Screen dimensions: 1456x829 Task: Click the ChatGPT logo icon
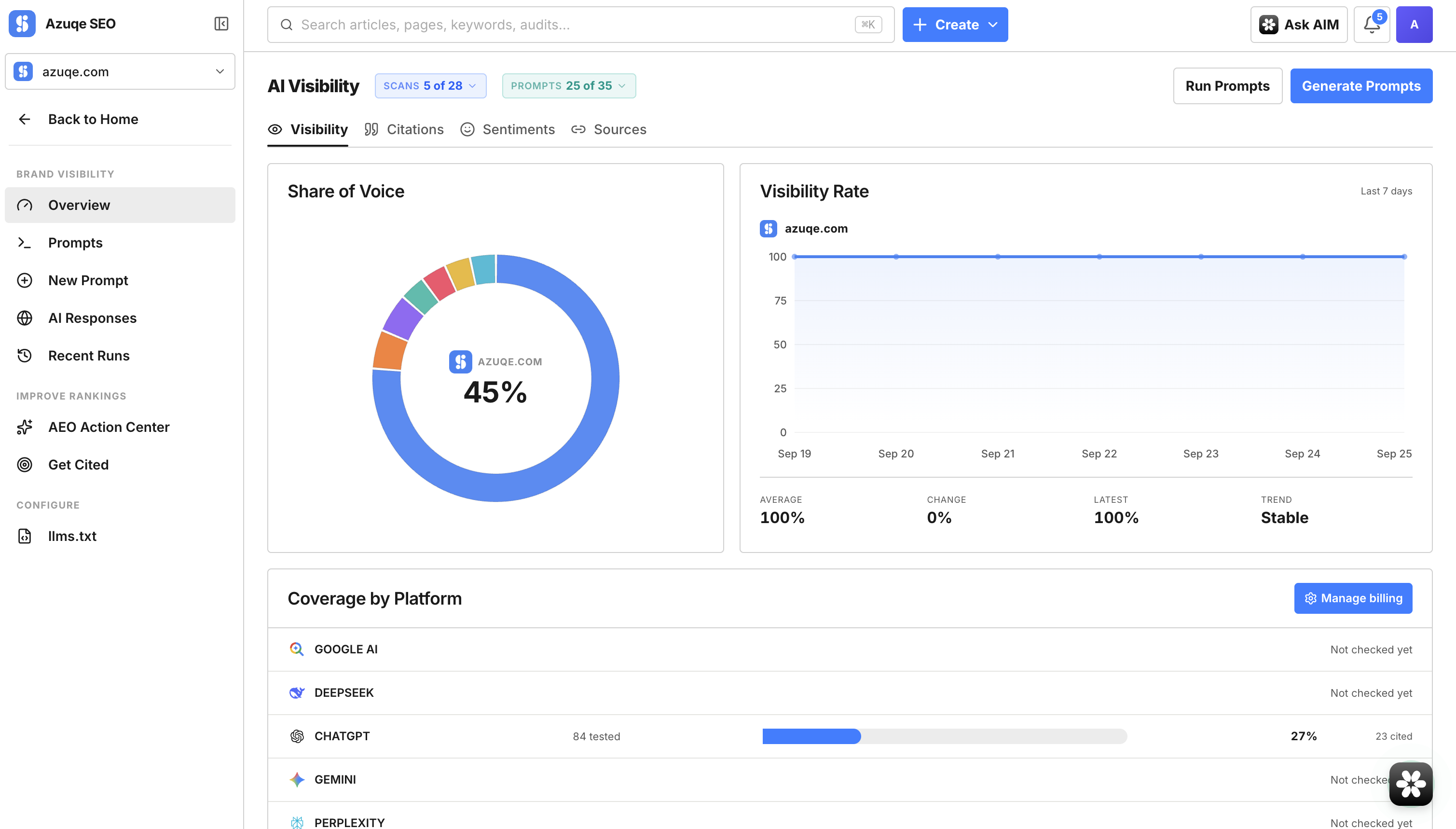297,736
